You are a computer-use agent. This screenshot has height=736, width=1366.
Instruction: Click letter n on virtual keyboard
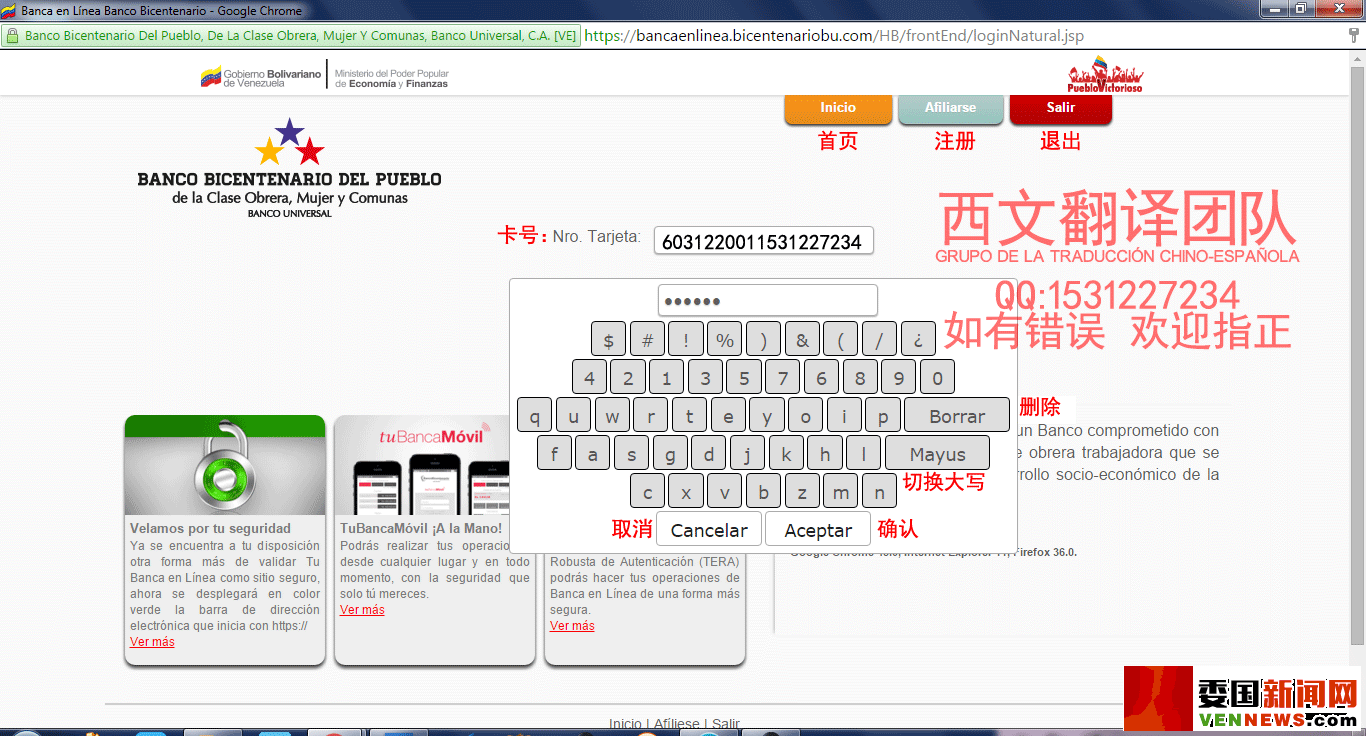click(x=879, y=491)
